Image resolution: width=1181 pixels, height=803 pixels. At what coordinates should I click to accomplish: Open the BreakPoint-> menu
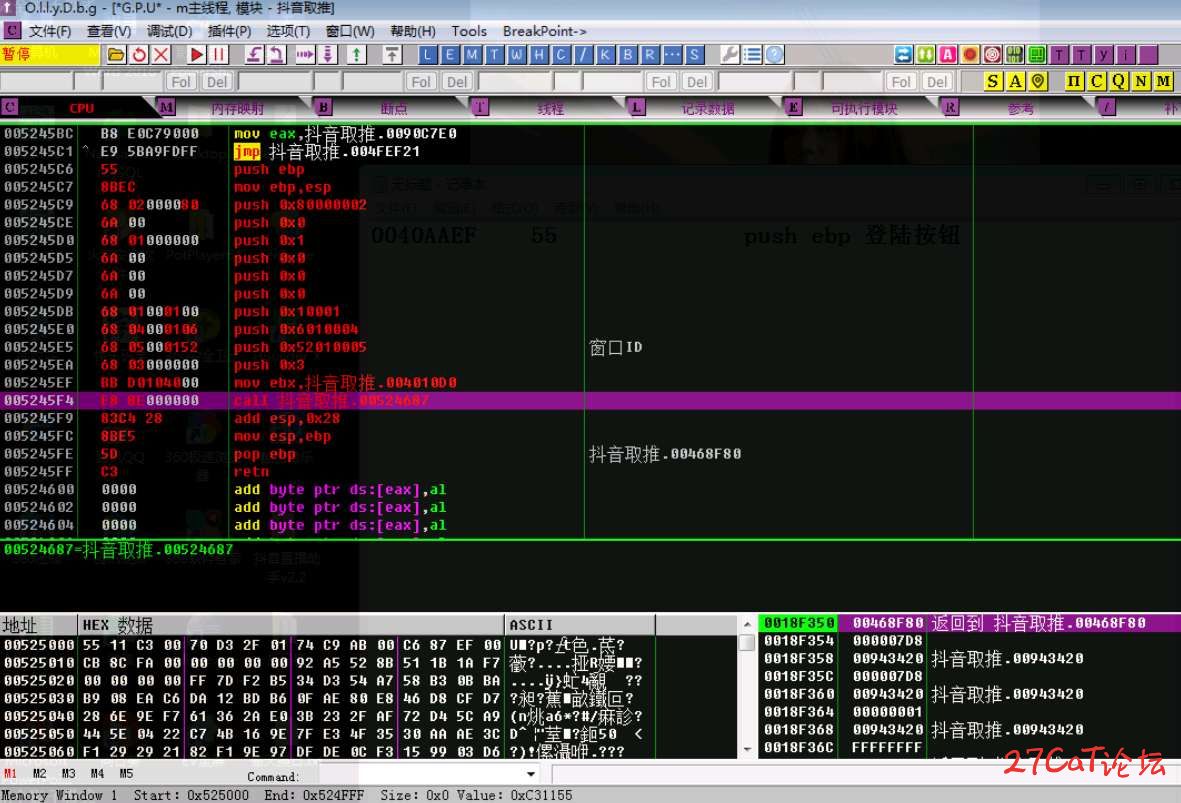pyautogui.click(x=545, y=31)
